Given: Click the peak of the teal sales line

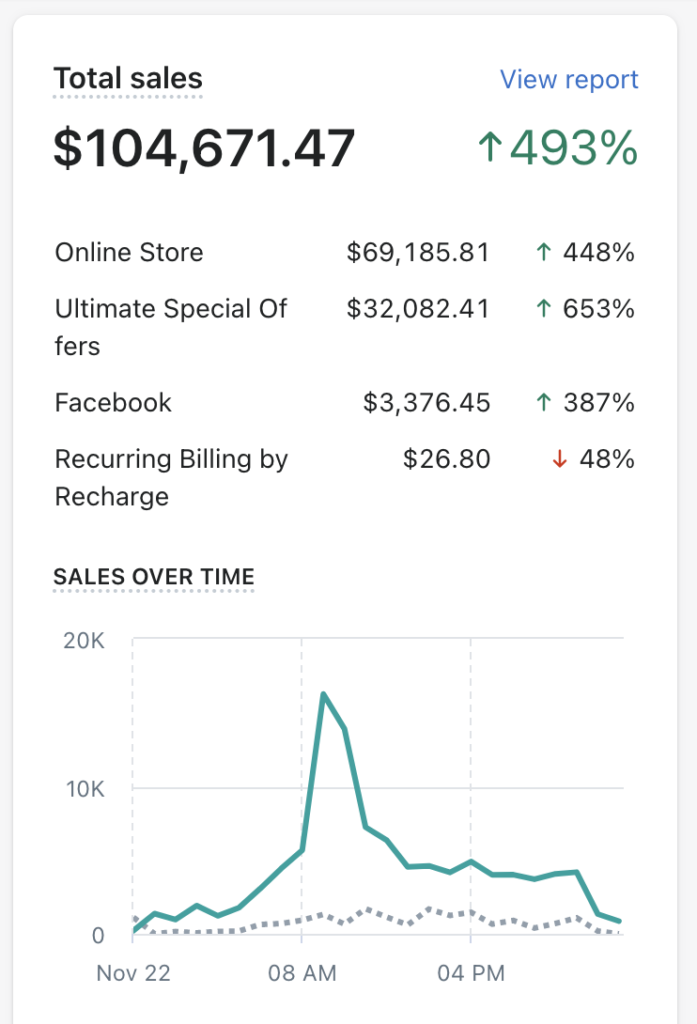Looking at the screenshot, I should [323, 694].
